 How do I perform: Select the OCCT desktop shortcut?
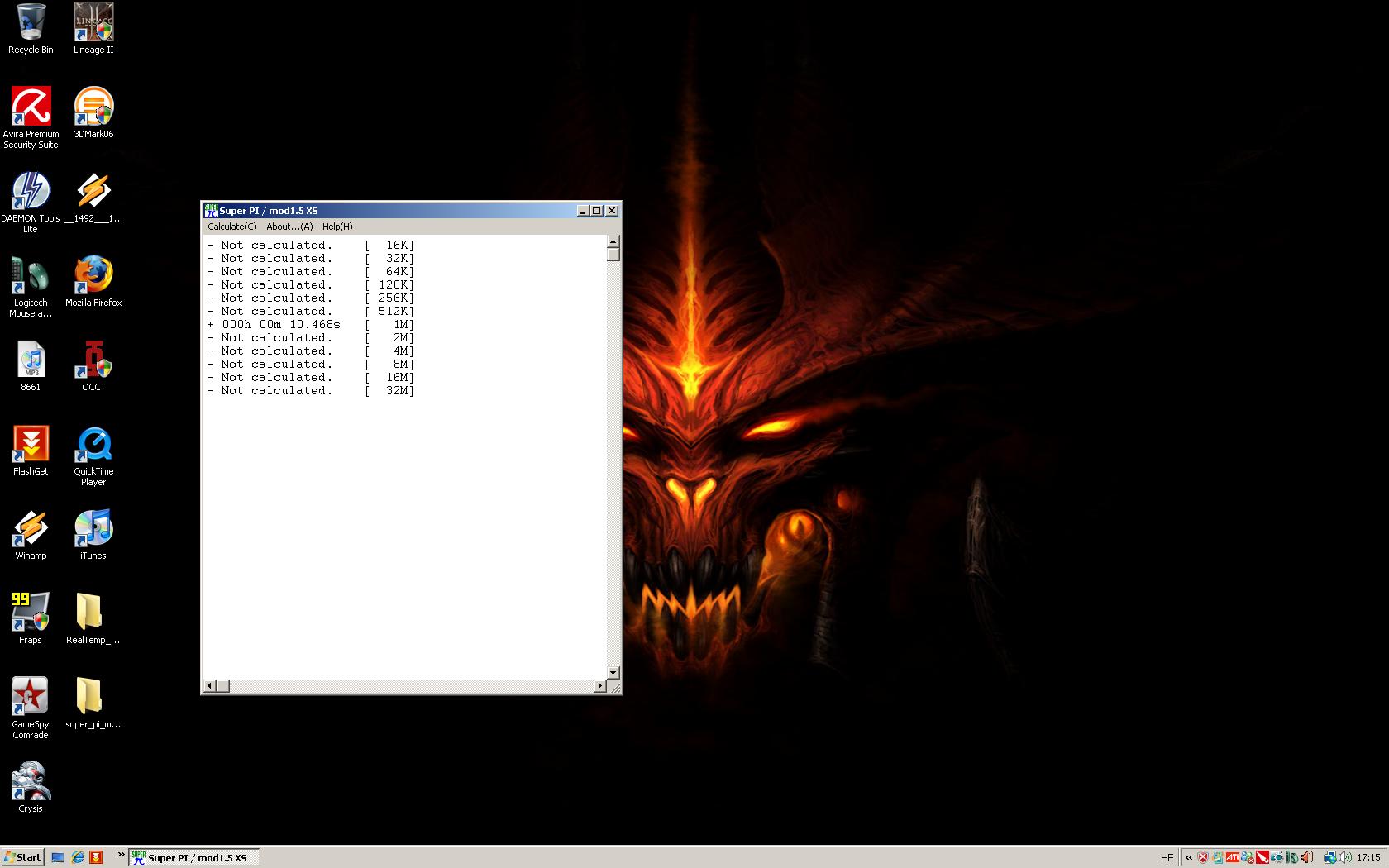point(93,366)
